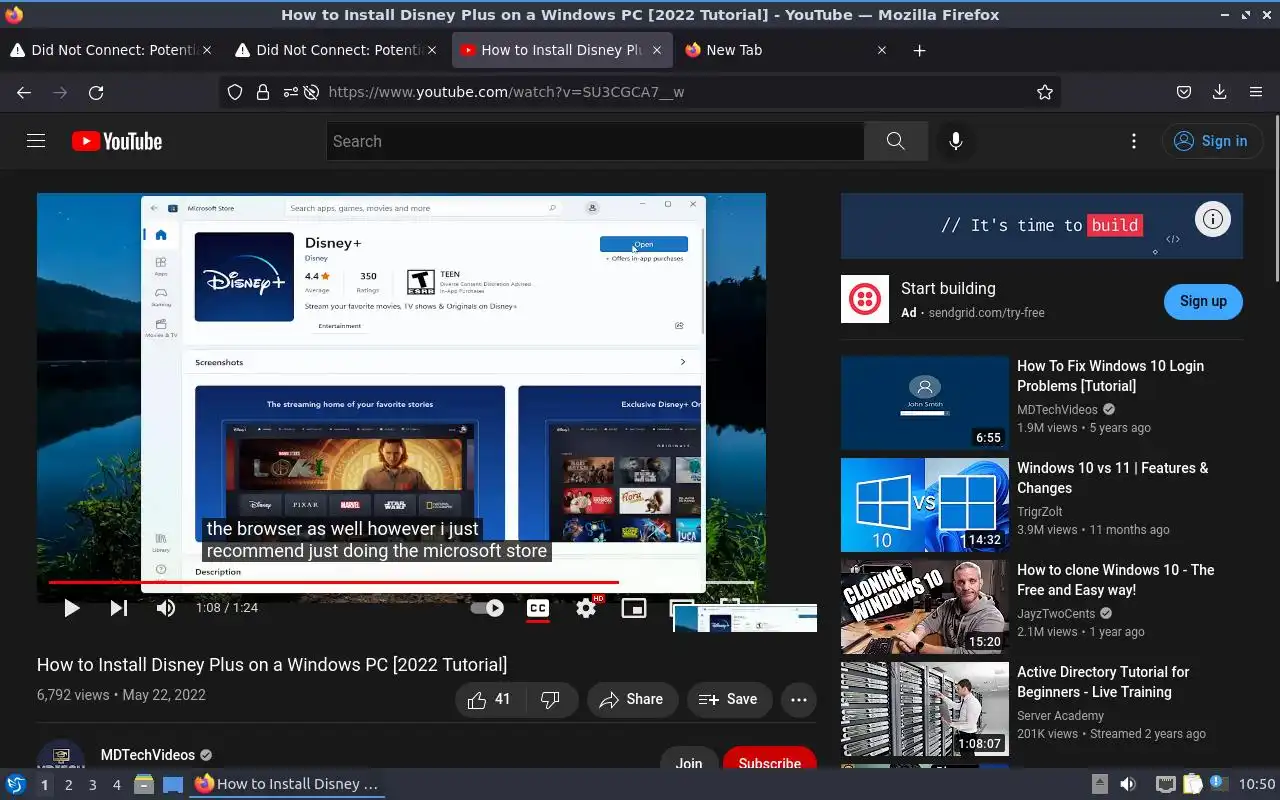Open Windows 10 vs 11 video title
The image size is (1280, 800).
[x=1112, y=478]
